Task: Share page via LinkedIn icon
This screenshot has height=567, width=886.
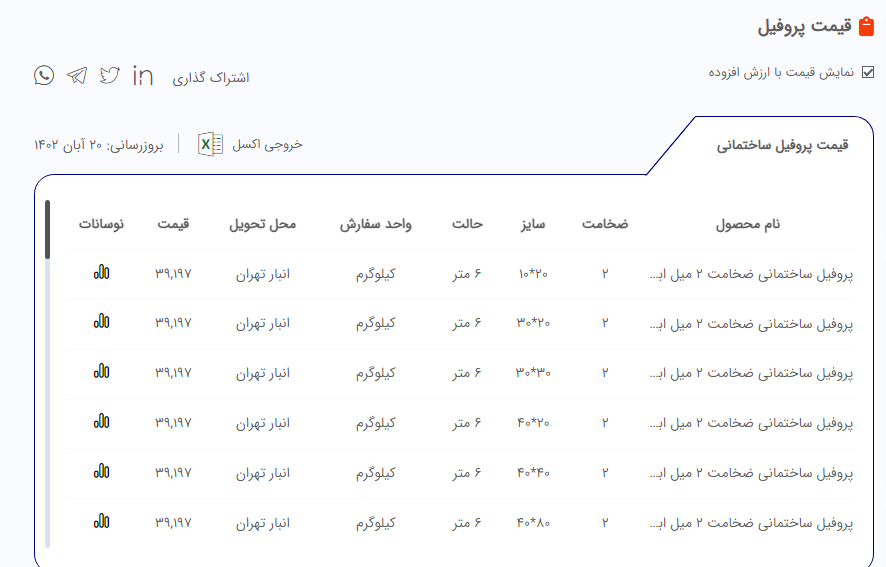Action: tap(143, 75)
